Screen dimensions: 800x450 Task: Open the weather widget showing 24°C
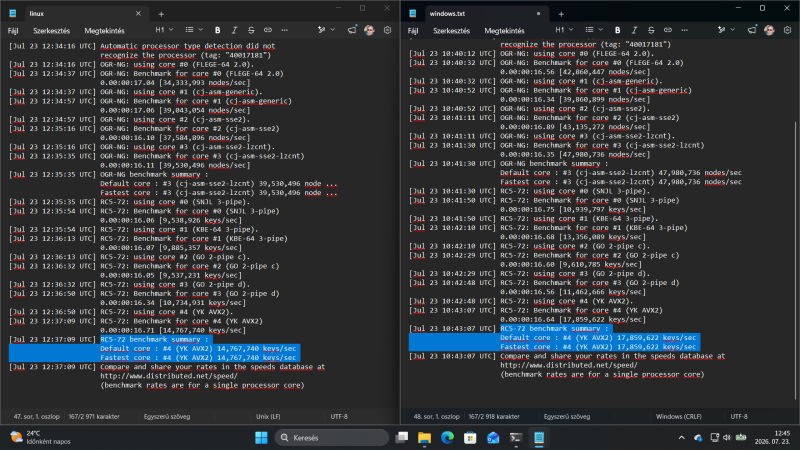40,438
